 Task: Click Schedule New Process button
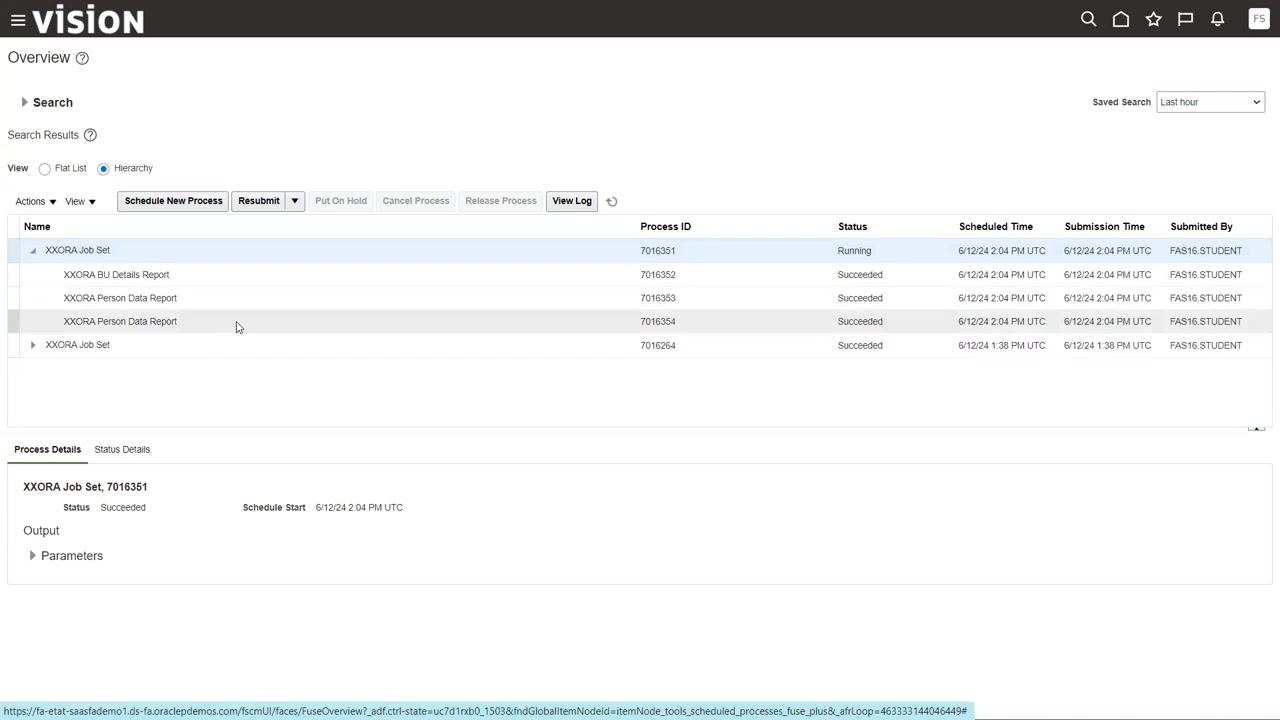pos(173,201)
